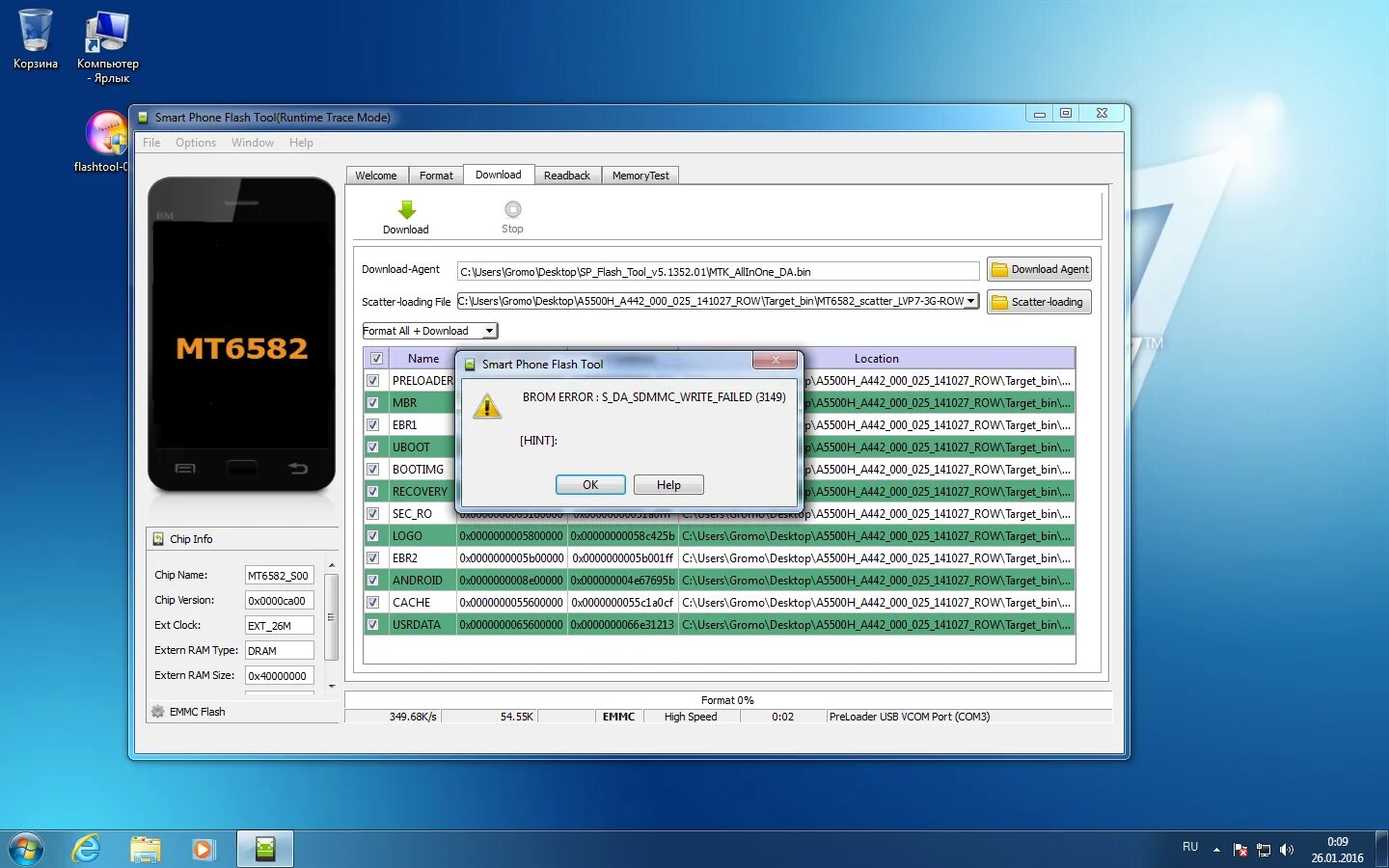The image size is (1389, 868).
Task: Open the File menu
Action: (x=151, y=143)
